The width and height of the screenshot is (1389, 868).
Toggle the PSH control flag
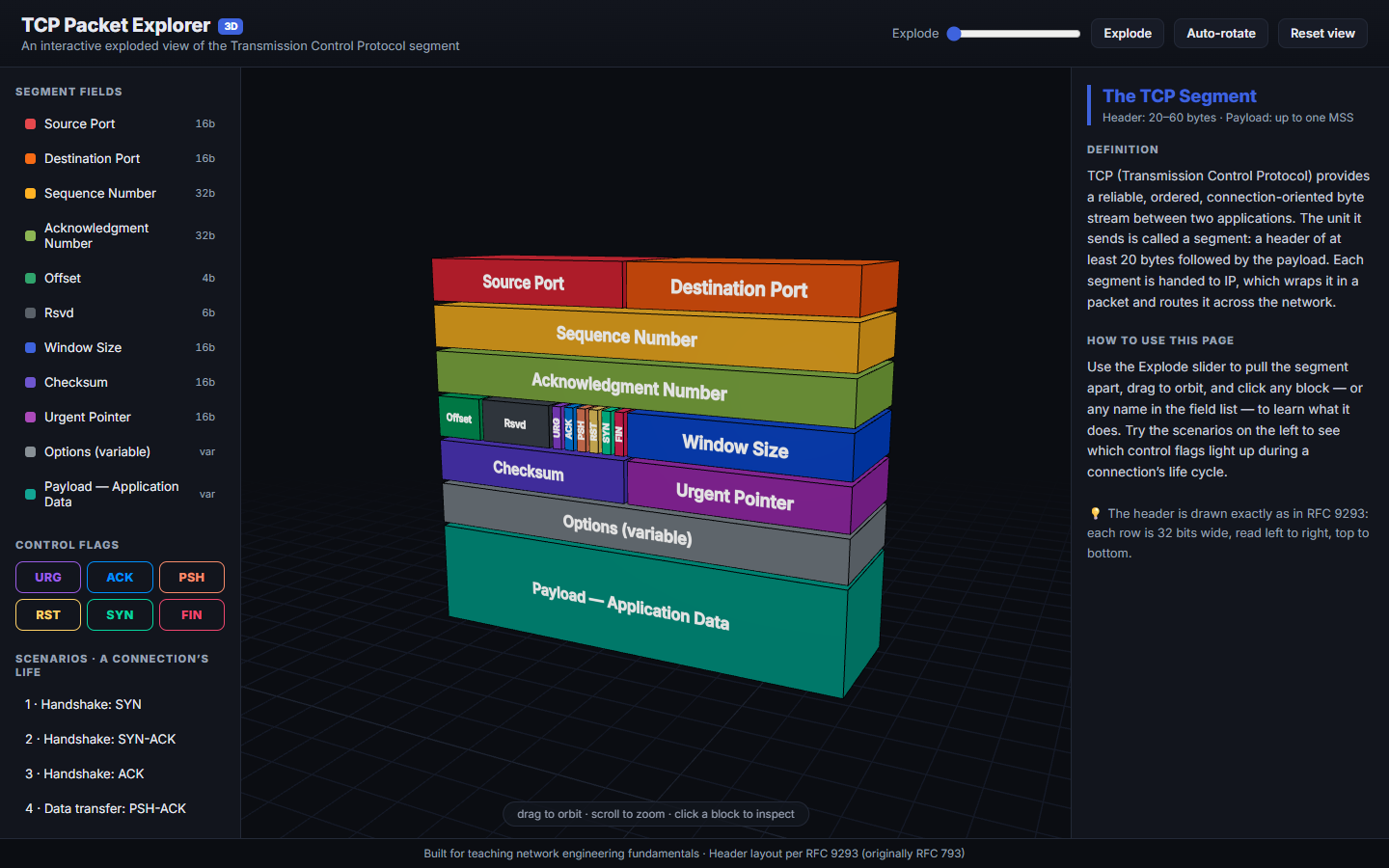(192, 577)
